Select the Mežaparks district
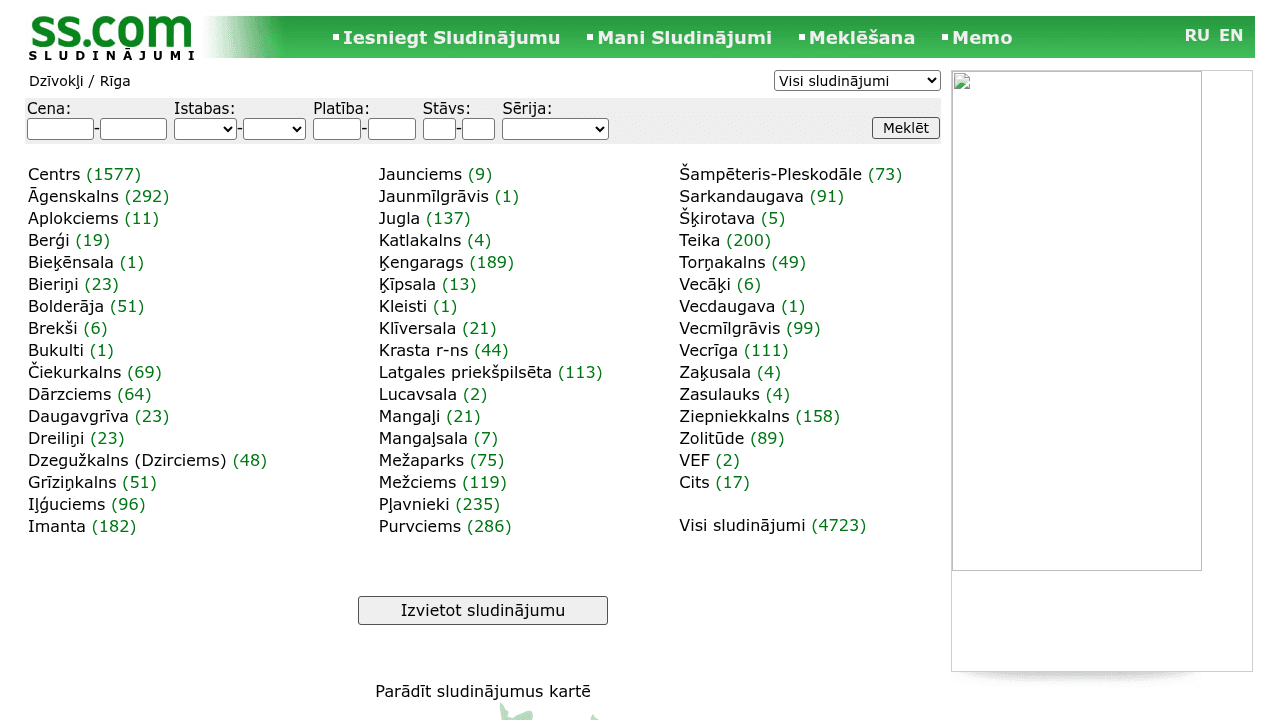 pyautogui.click(x=421, y=460)
